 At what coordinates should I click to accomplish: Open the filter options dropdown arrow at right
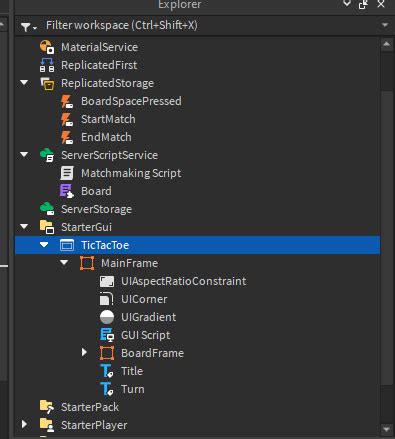tap(385, 25)
